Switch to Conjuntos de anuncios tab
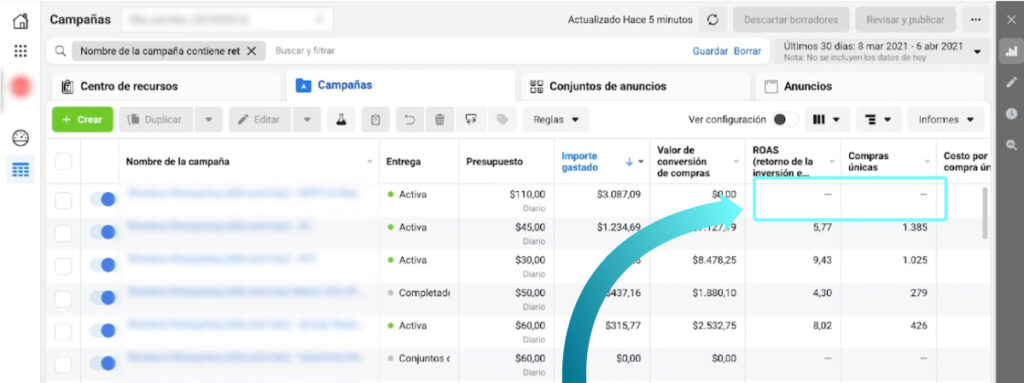1024x383 pixels. (635, 86)
